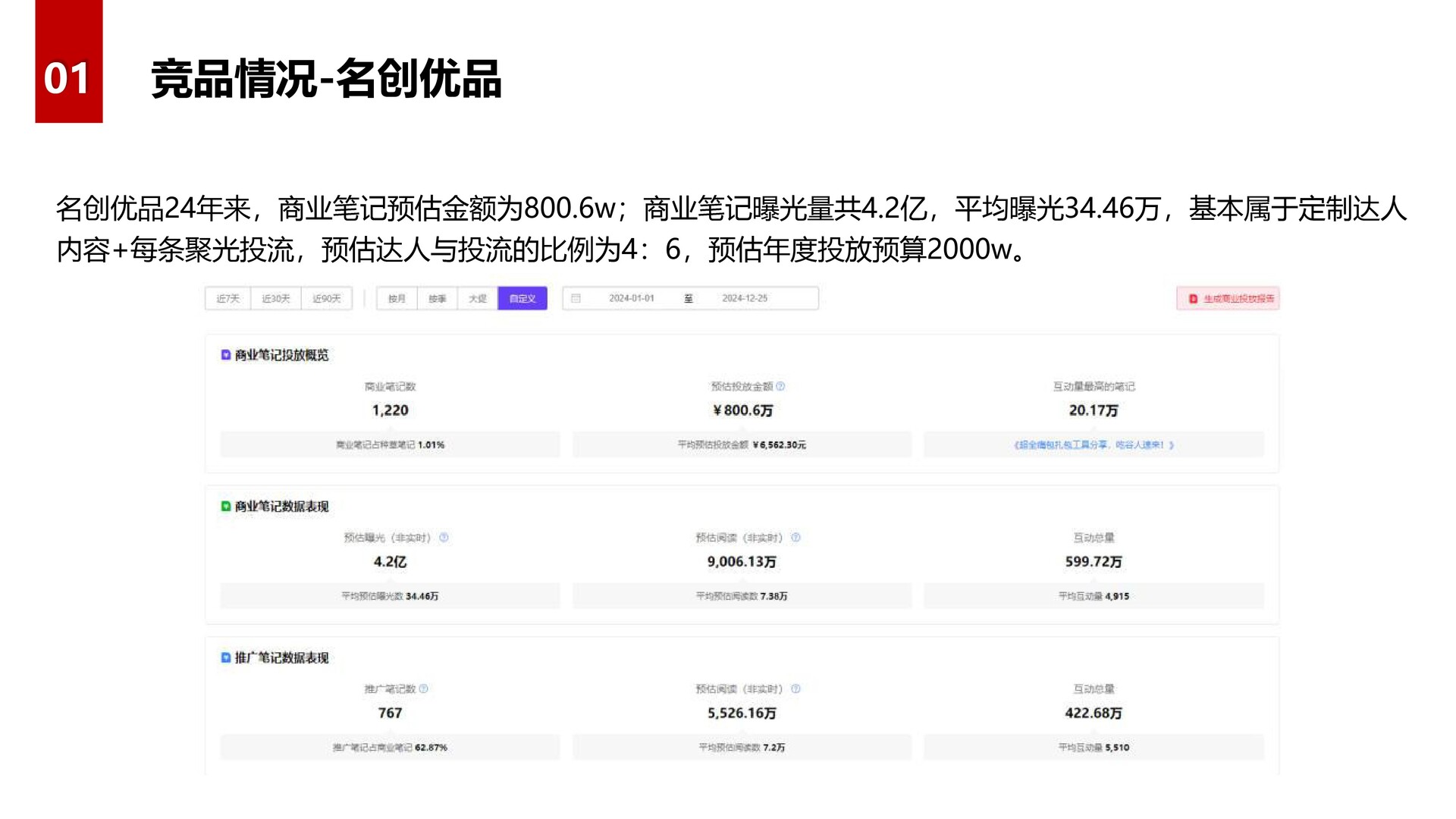1456x819 pixels.
Task: Select the 近30天 time range tab
Action: click(x=276, y=299)
